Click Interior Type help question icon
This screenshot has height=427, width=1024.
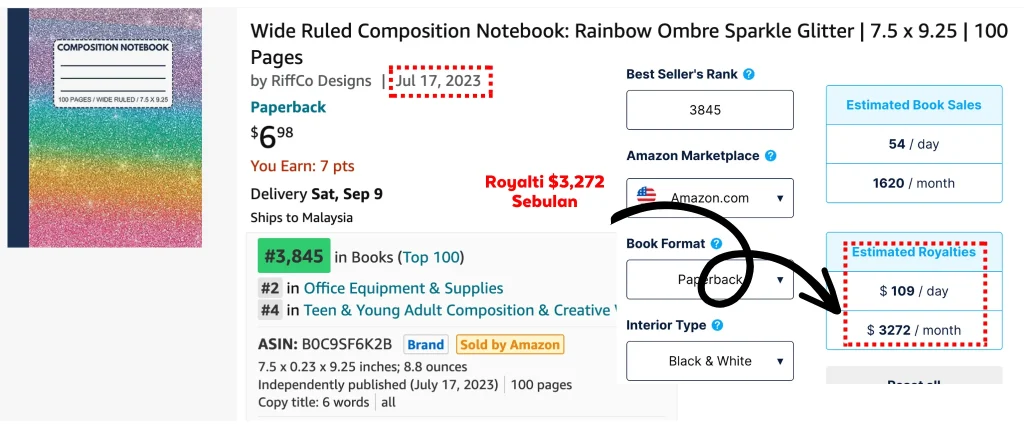[717, 325]
